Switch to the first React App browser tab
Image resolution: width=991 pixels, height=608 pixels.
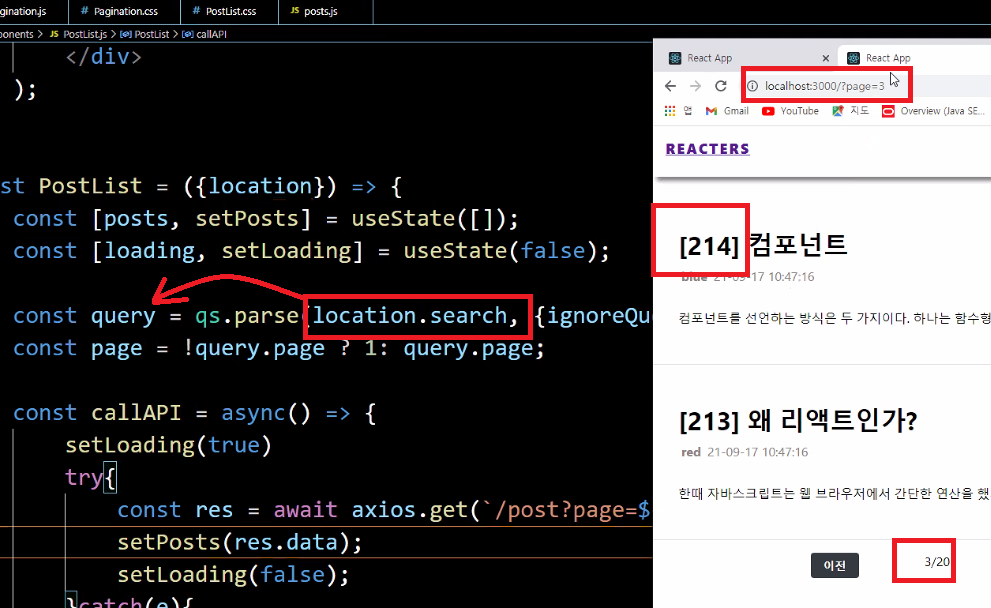[746, 58]
